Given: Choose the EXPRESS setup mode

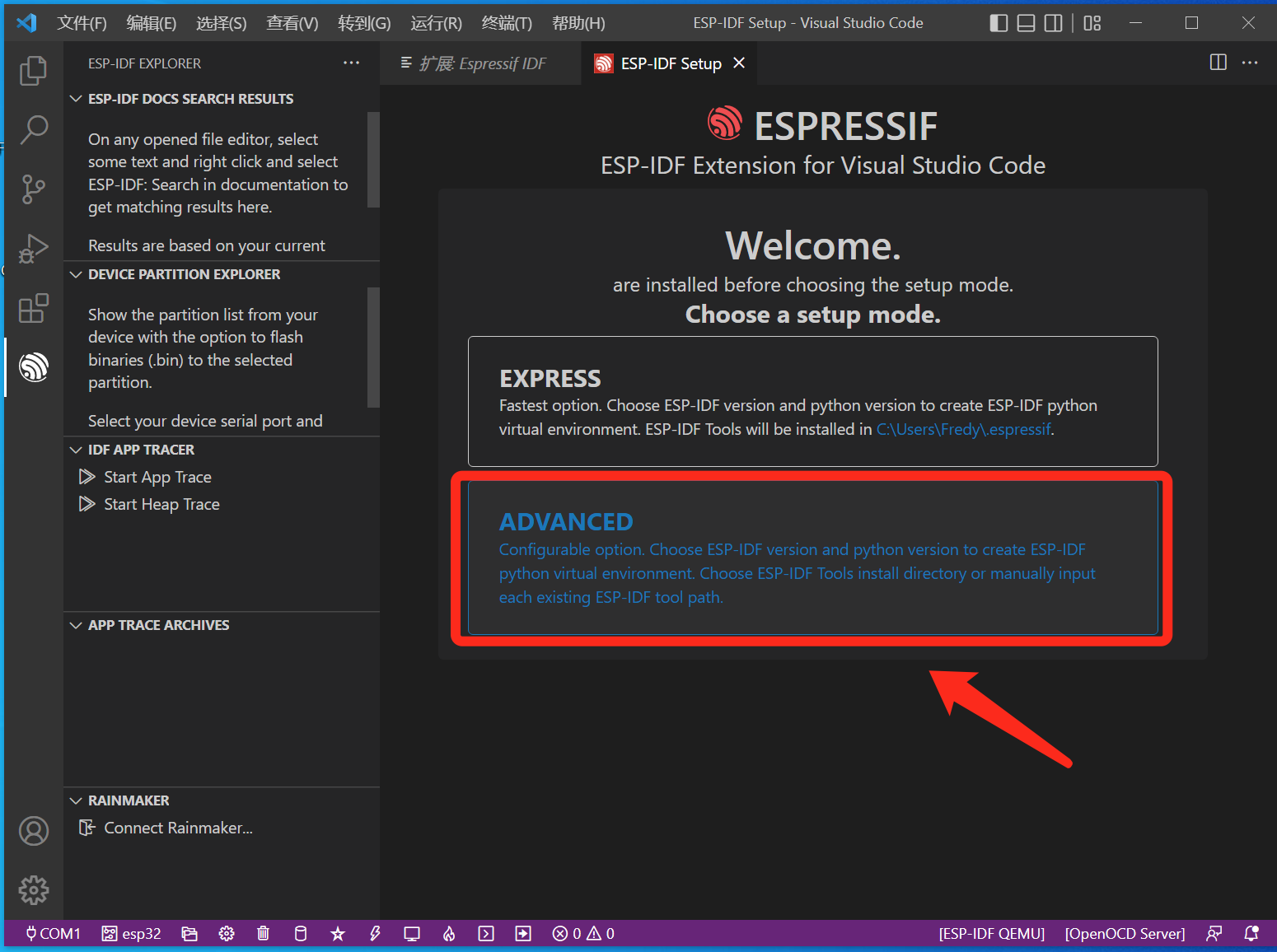Looking at the screenshot, I should pyautogui.click(x=813, y=401).
